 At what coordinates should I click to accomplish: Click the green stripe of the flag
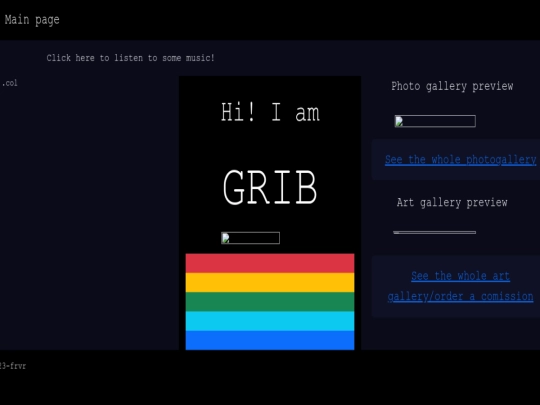coord(270,302)
